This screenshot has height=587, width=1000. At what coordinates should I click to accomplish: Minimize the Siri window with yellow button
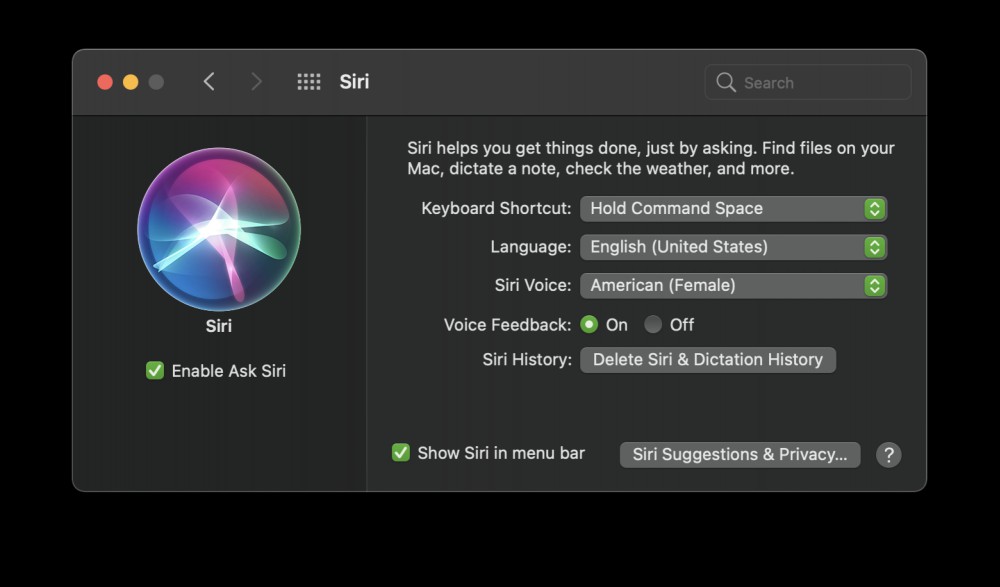(131, 82)
